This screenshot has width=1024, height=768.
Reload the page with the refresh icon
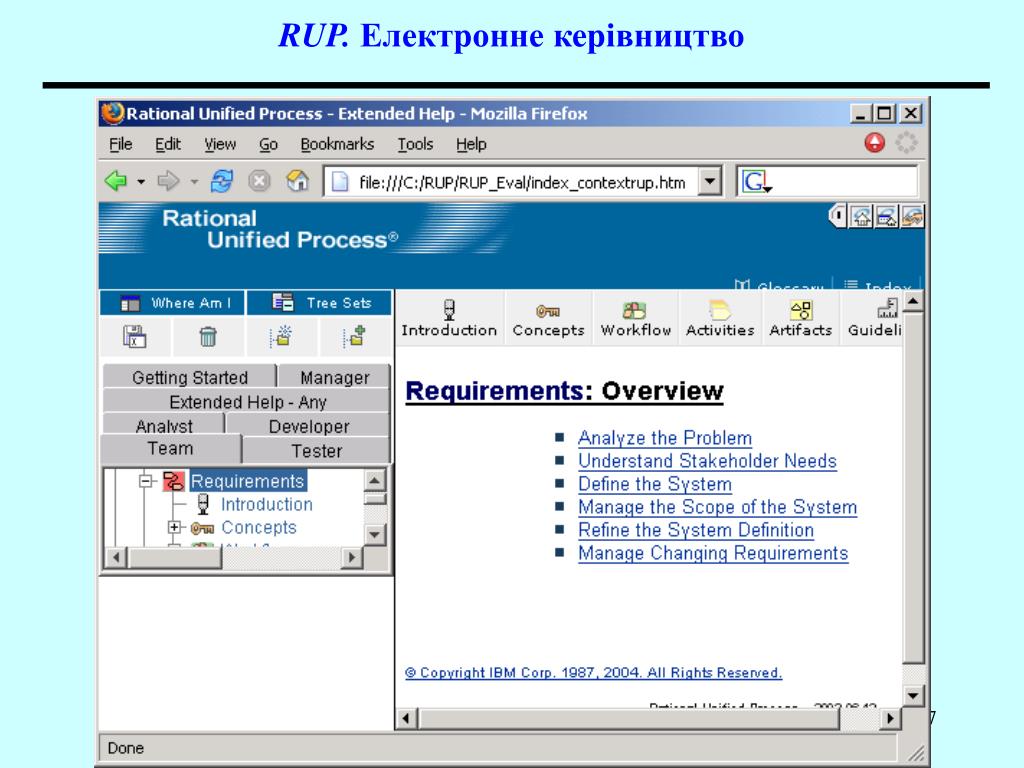click(221, 181)
